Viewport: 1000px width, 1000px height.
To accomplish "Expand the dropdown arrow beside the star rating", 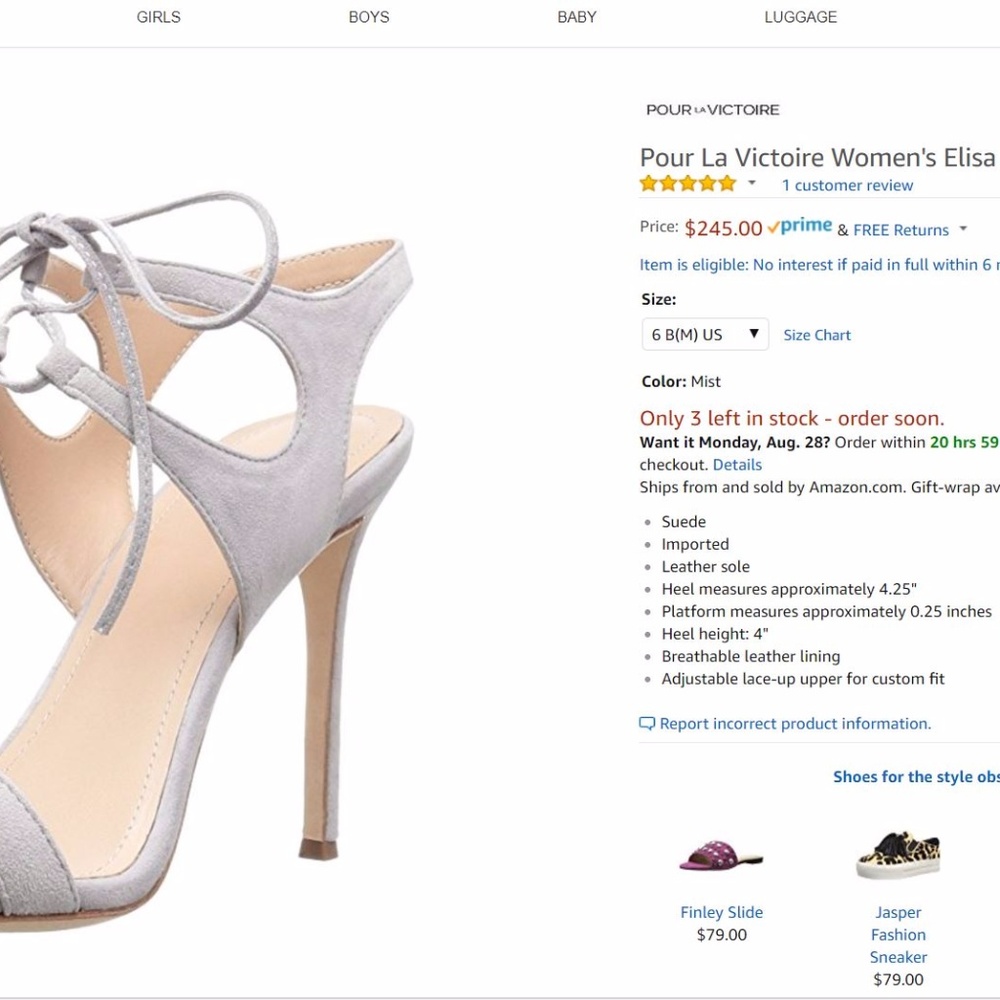I will pos(752,184).
